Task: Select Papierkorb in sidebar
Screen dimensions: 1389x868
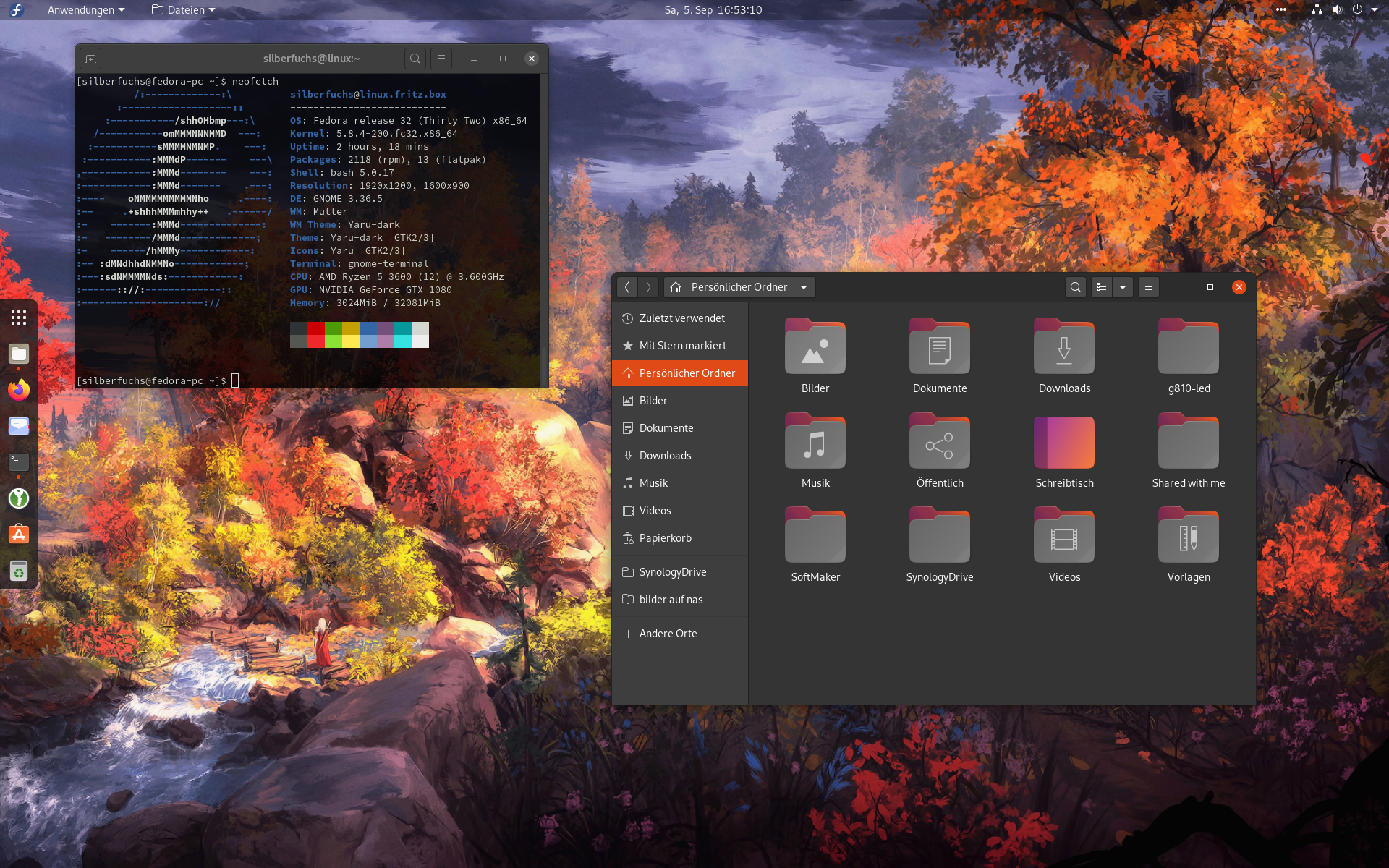Action: [665, 538]
